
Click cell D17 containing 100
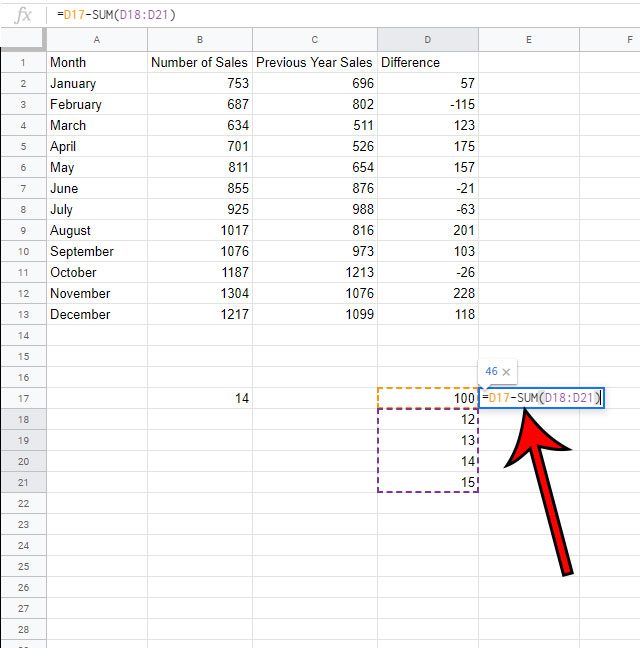(x=428, y=398)
